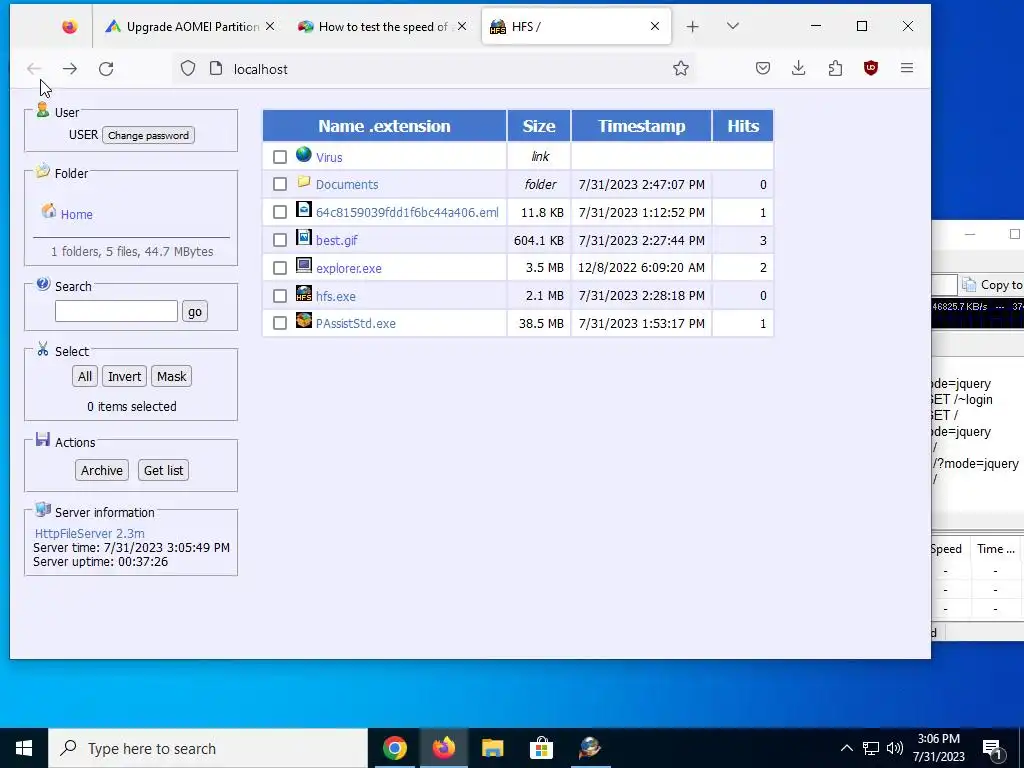Open the Home folder link
Viewport: 1024px width, 768px height.
76,214
